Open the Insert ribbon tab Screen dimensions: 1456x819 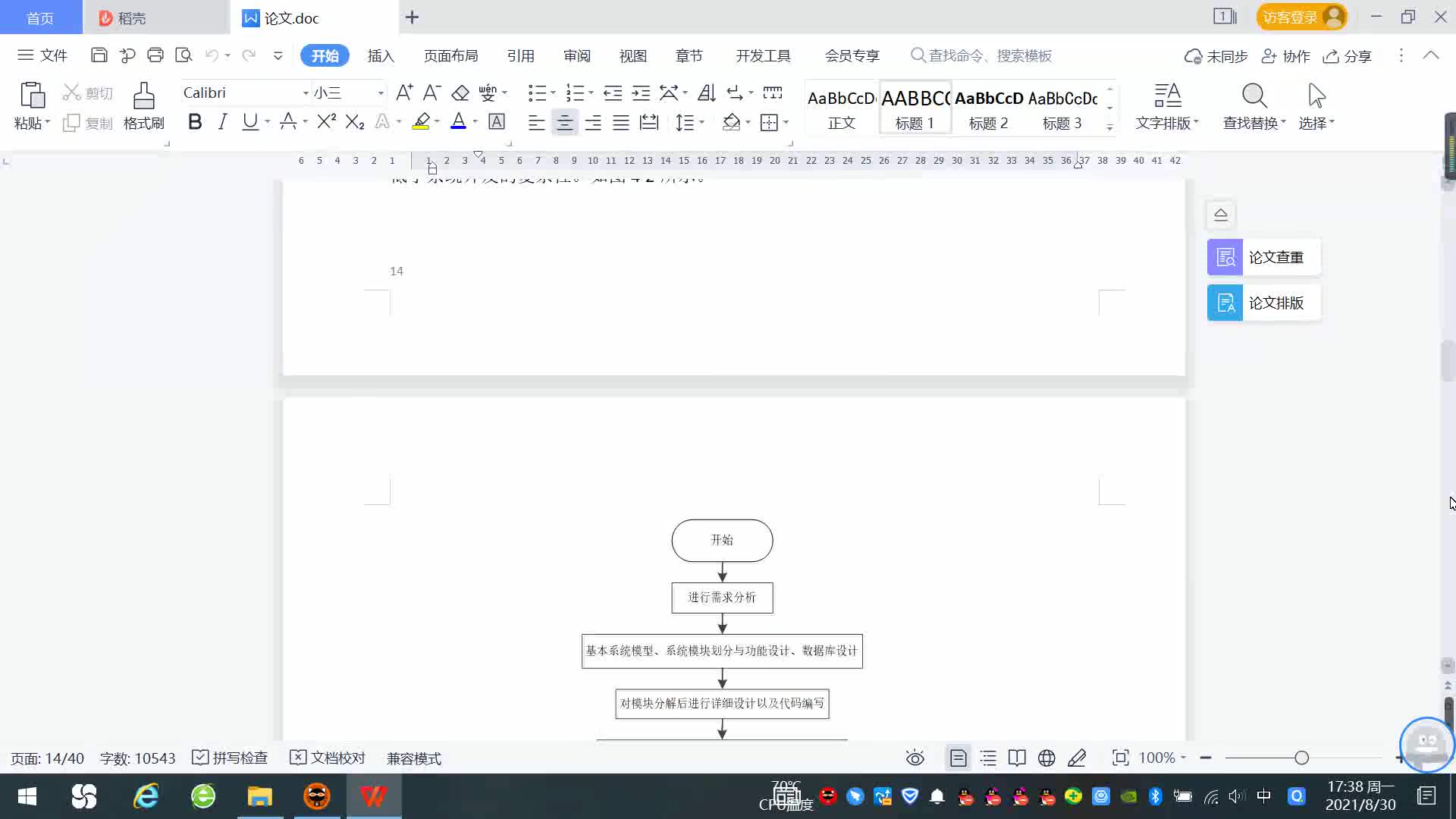pos(381,55)
